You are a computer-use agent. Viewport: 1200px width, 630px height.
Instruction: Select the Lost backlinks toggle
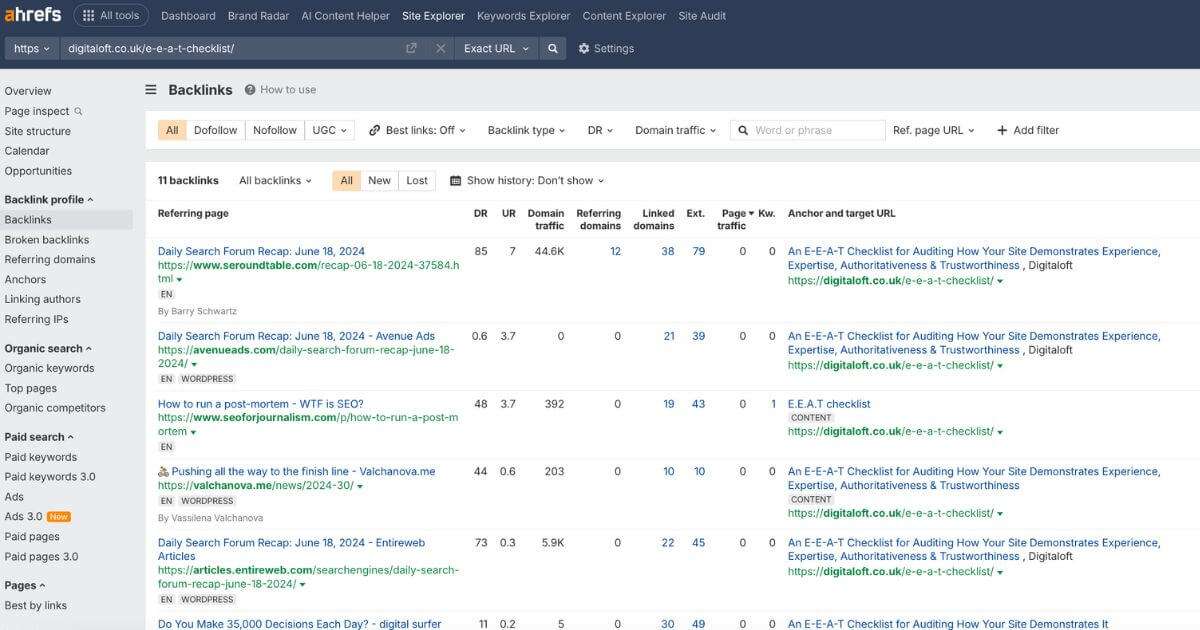point(417,181)
